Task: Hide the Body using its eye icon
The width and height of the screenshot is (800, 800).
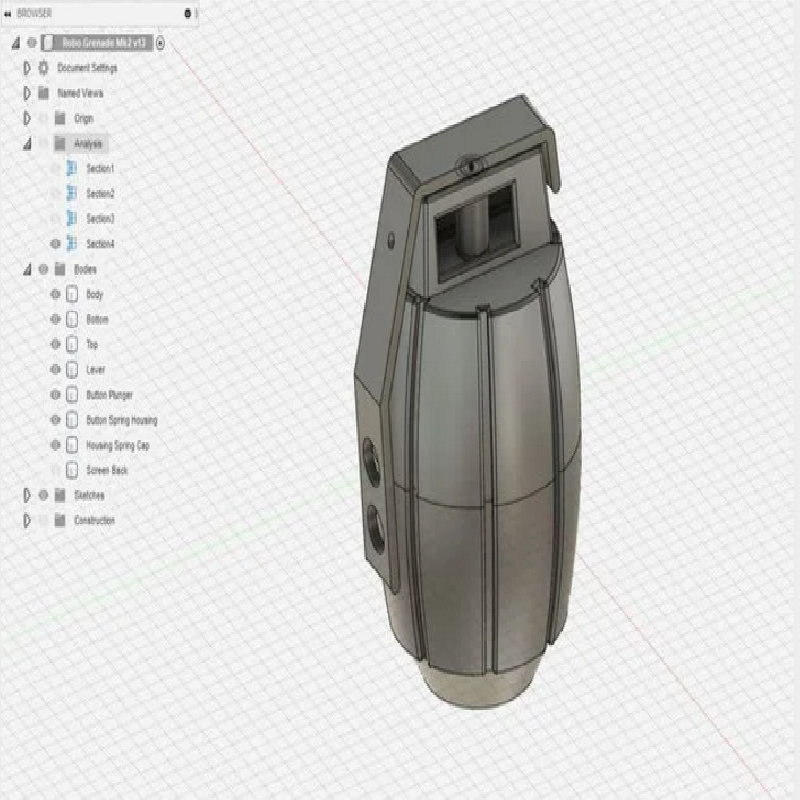Action: coord(55,295)
